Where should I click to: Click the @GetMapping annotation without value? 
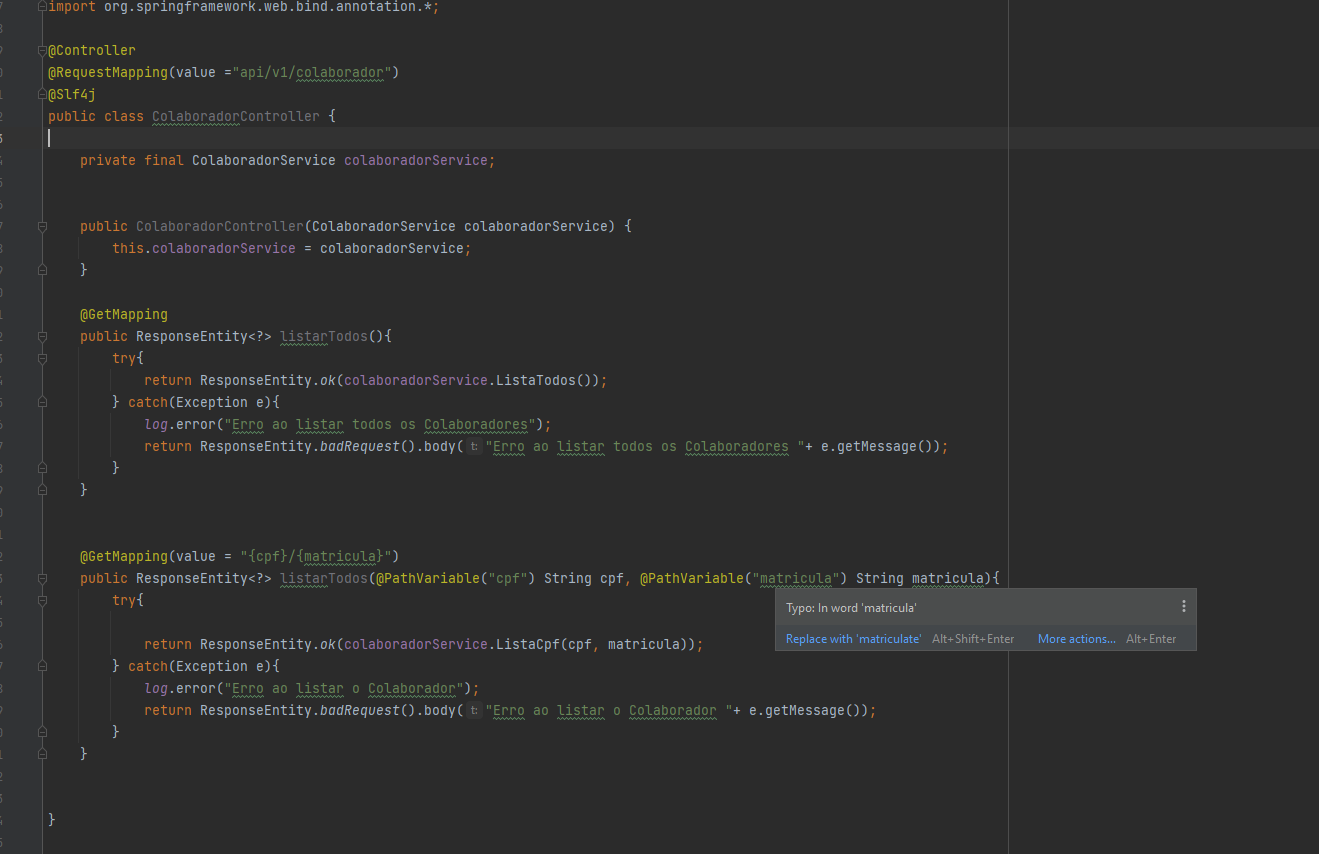pos(124,314)
